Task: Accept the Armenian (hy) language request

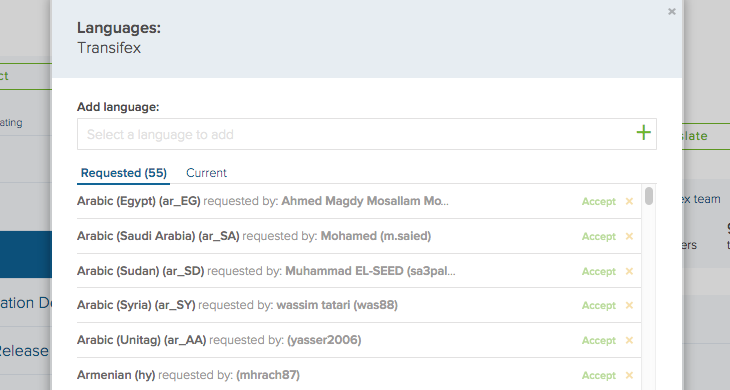Action: (x=599, y=375)
